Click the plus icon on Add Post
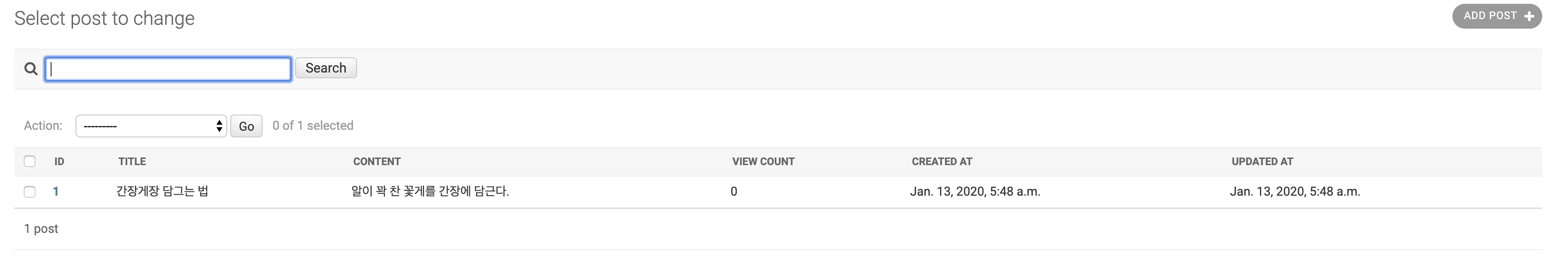This screenshot has width=1568, height=272. 1528,16
